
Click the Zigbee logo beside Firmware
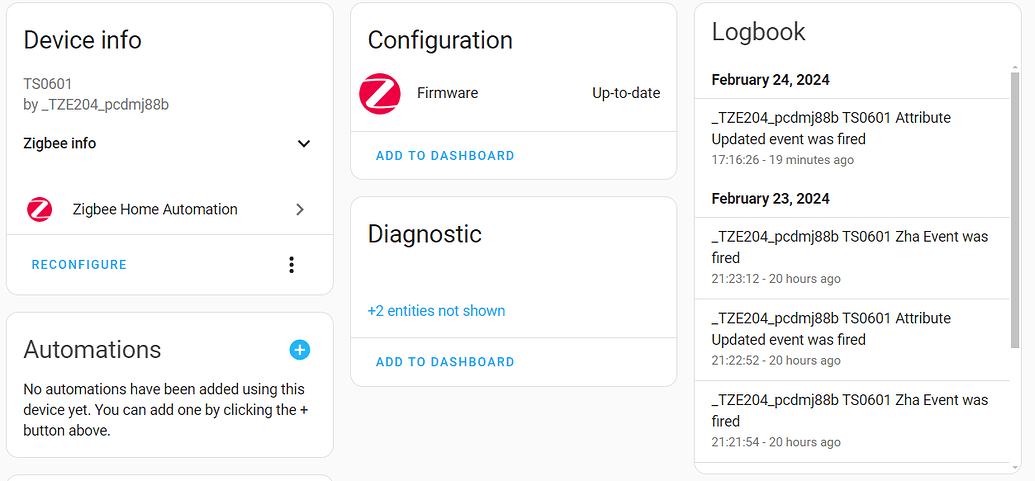pyautogui.click(x=380, y=94)
